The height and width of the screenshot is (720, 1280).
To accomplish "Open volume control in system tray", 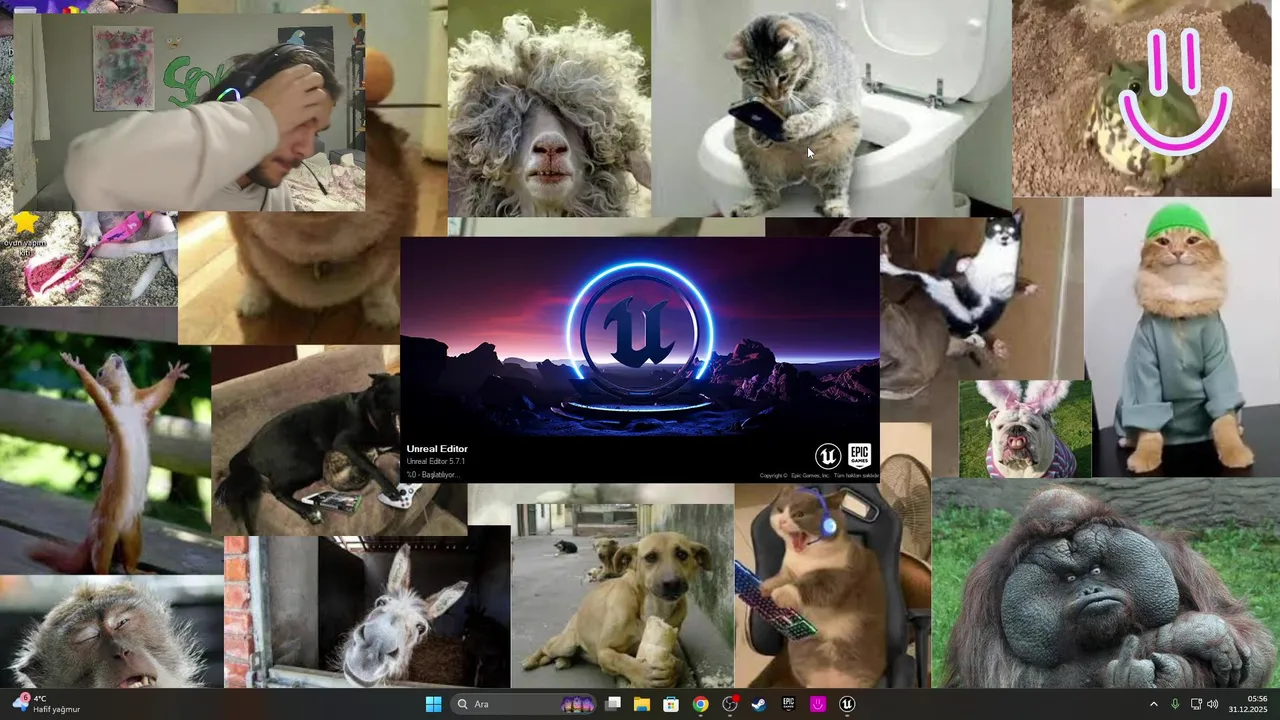I will (1213, 704).
